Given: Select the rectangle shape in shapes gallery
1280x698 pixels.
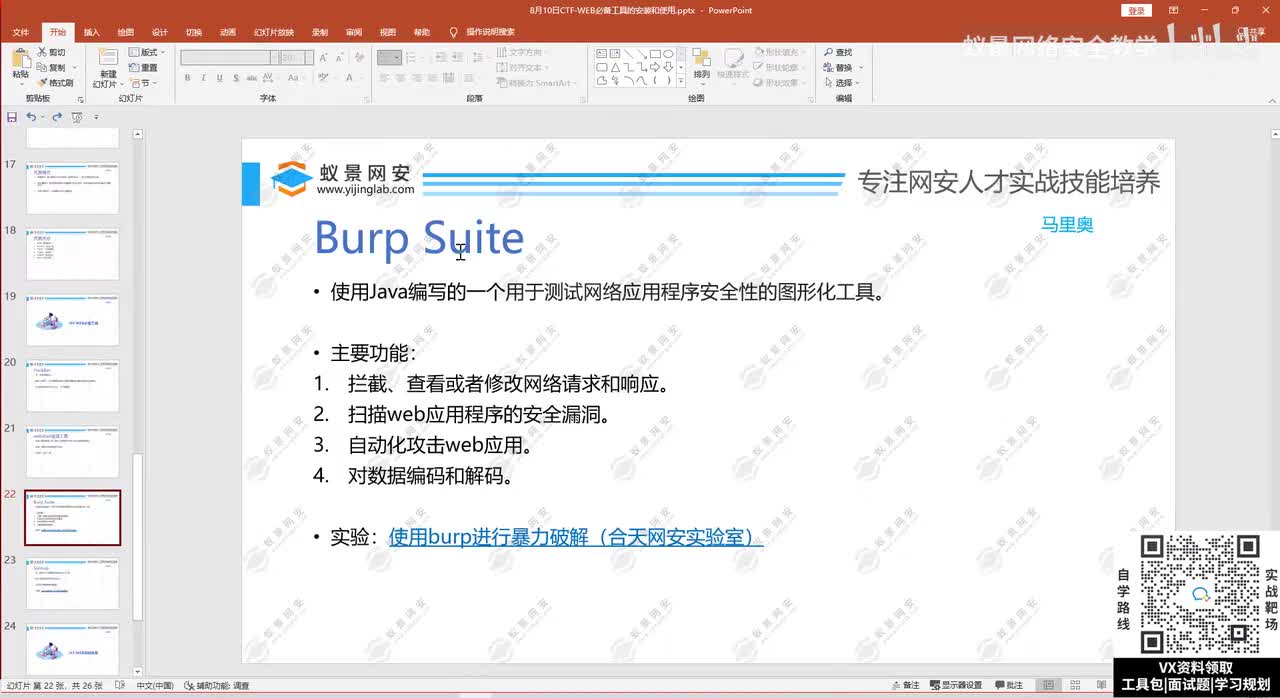Looking at the screenshot, I should 654,54.
